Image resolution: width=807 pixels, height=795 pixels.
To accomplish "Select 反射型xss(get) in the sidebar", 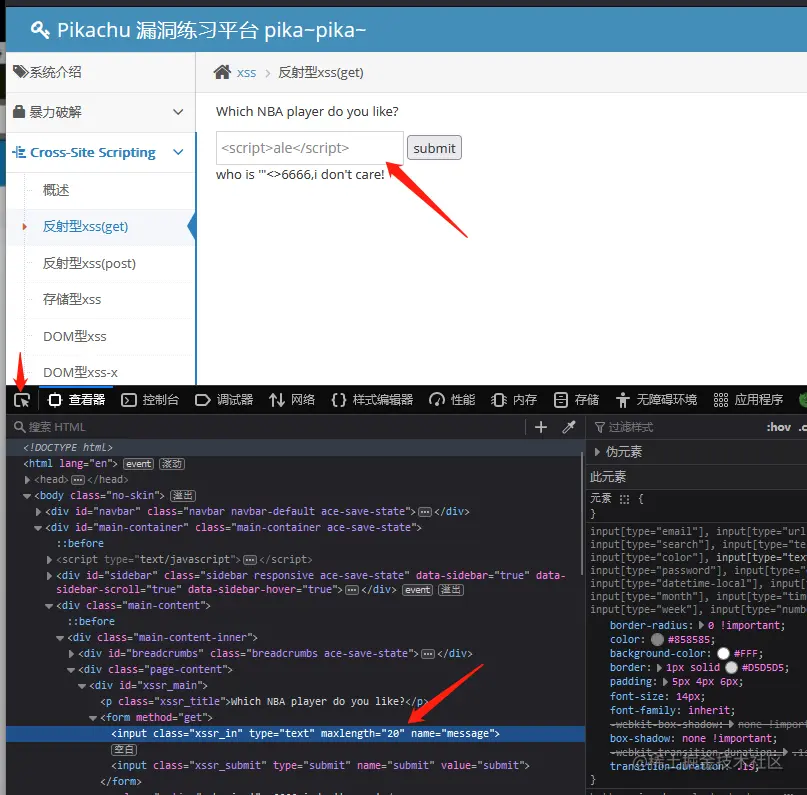I will point(85,226).
